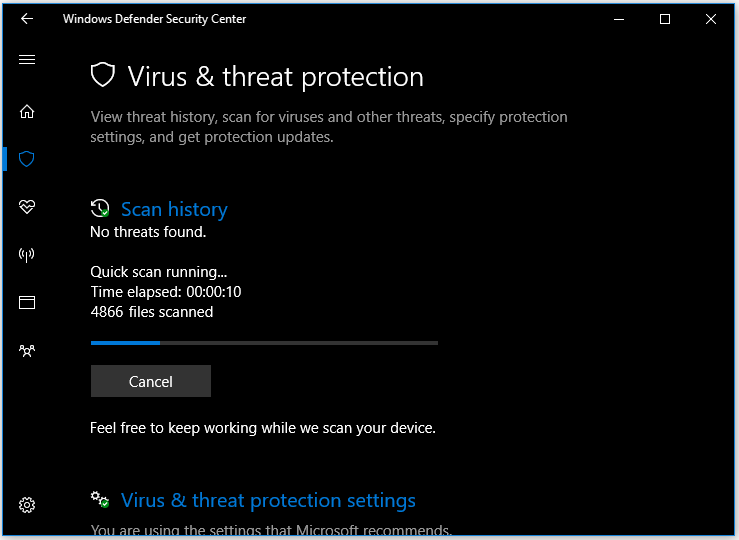739x540 pixels.
Task: Click the Windows Defender Security Center title
Action: (x=155, y=19)
